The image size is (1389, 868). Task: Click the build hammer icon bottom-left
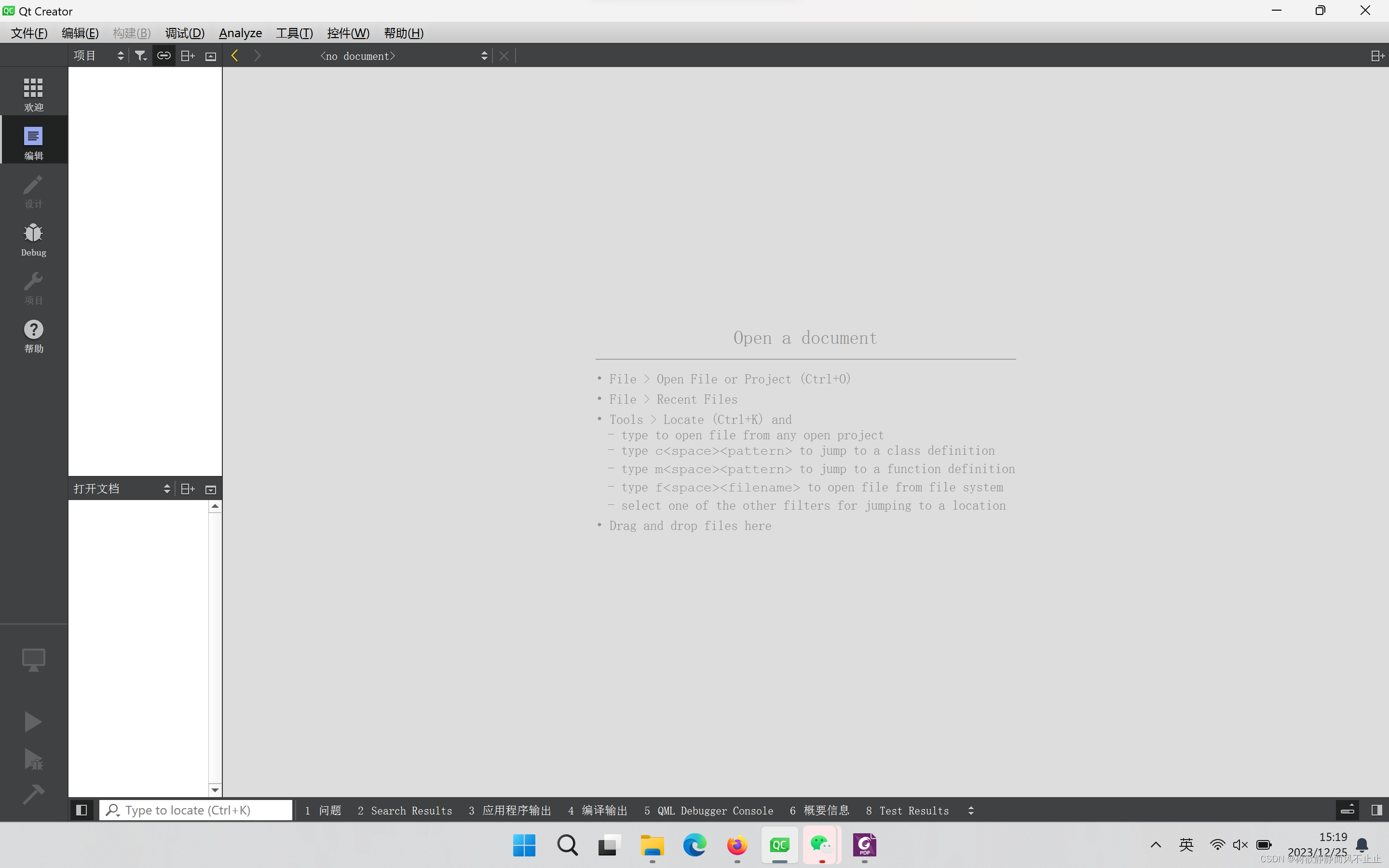33,794
